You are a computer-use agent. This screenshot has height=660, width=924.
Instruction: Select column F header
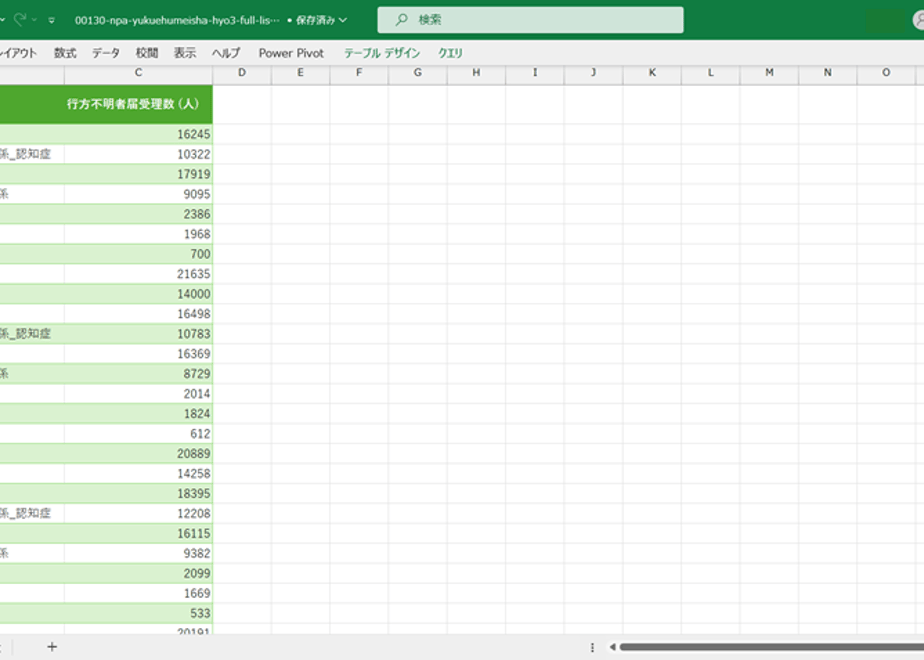pyautogui.click(x=359, y=72)
